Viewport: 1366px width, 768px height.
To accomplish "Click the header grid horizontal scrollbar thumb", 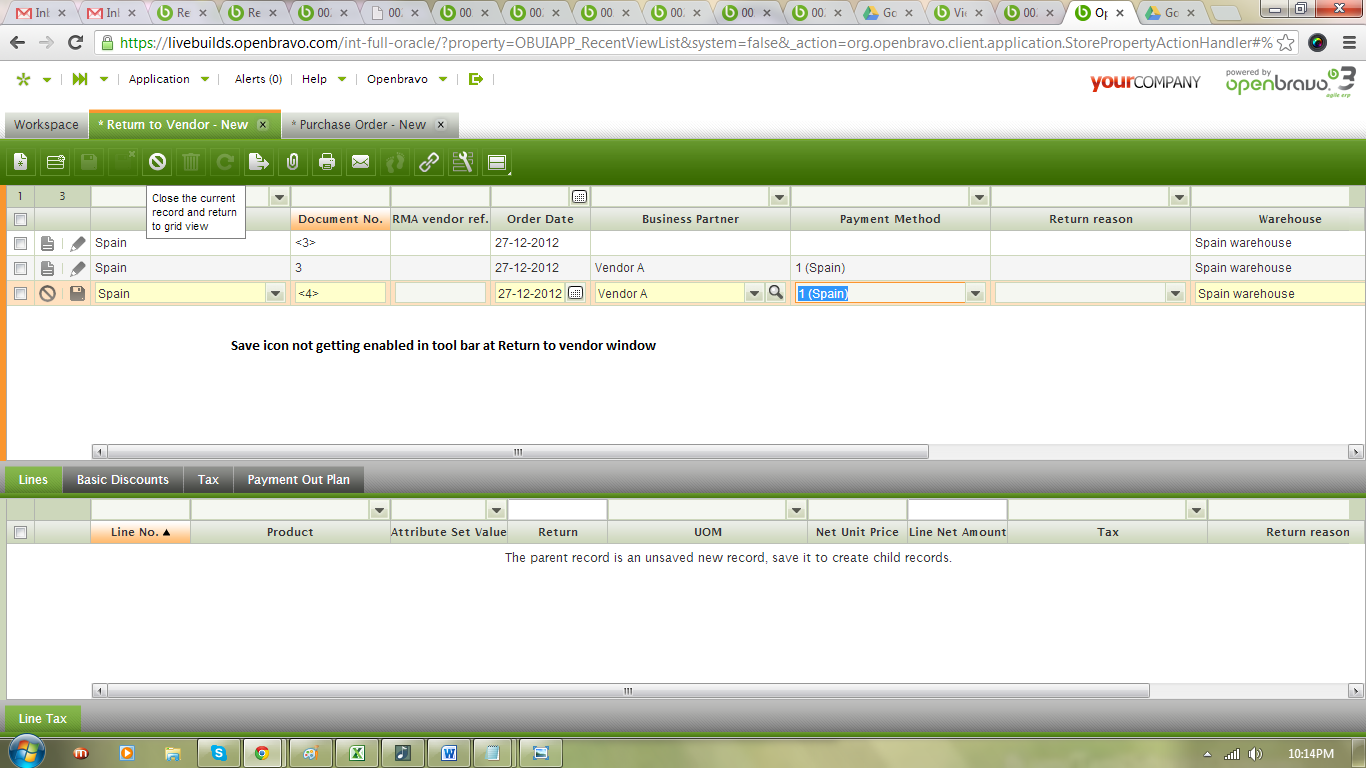I will click(518, 452).
